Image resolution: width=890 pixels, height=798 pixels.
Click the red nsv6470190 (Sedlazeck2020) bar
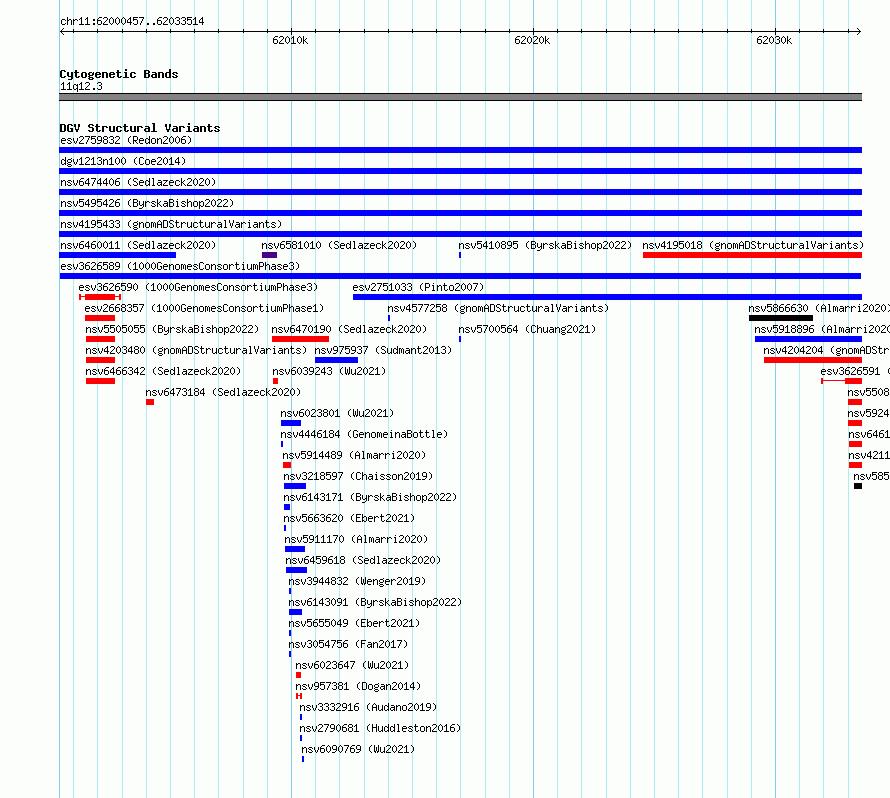tap(300, 339)
